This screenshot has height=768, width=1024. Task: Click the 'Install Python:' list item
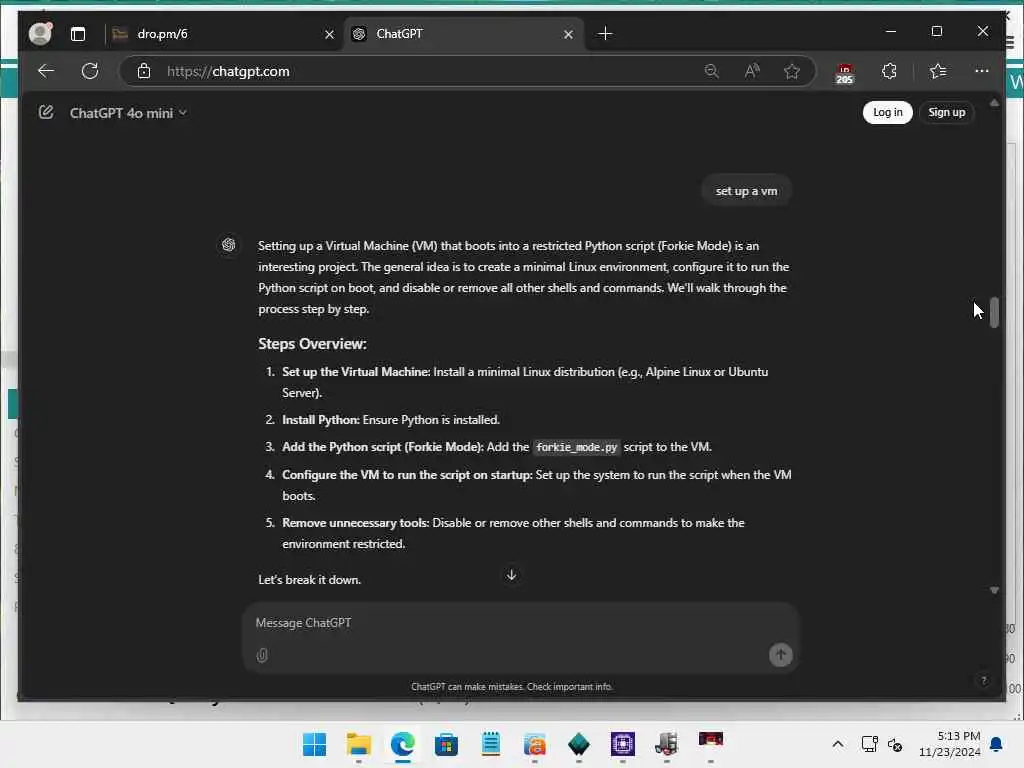tap(391, 420)
